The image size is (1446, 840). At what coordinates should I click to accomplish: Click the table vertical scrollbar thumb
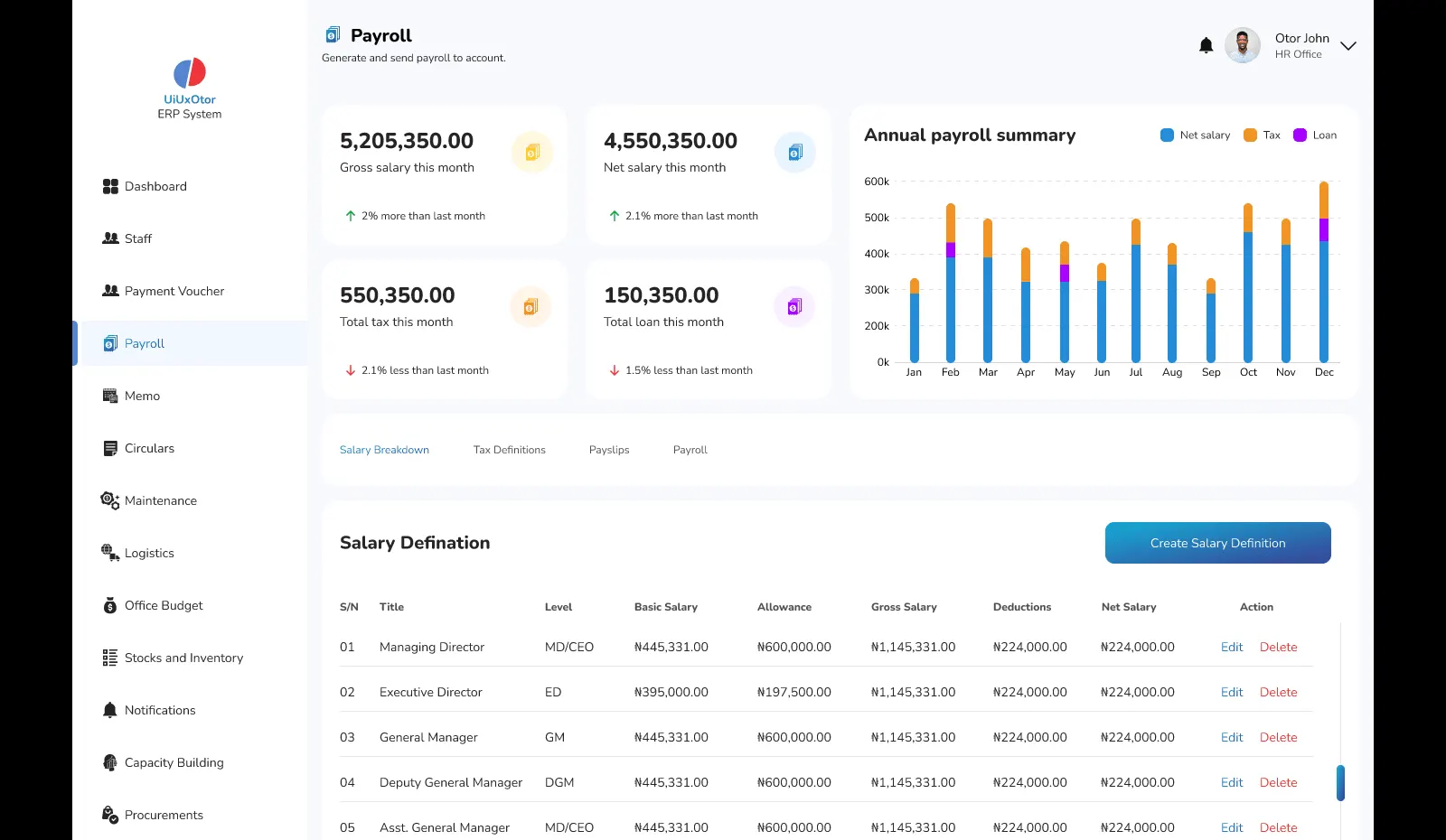(x=1340, y=783)
